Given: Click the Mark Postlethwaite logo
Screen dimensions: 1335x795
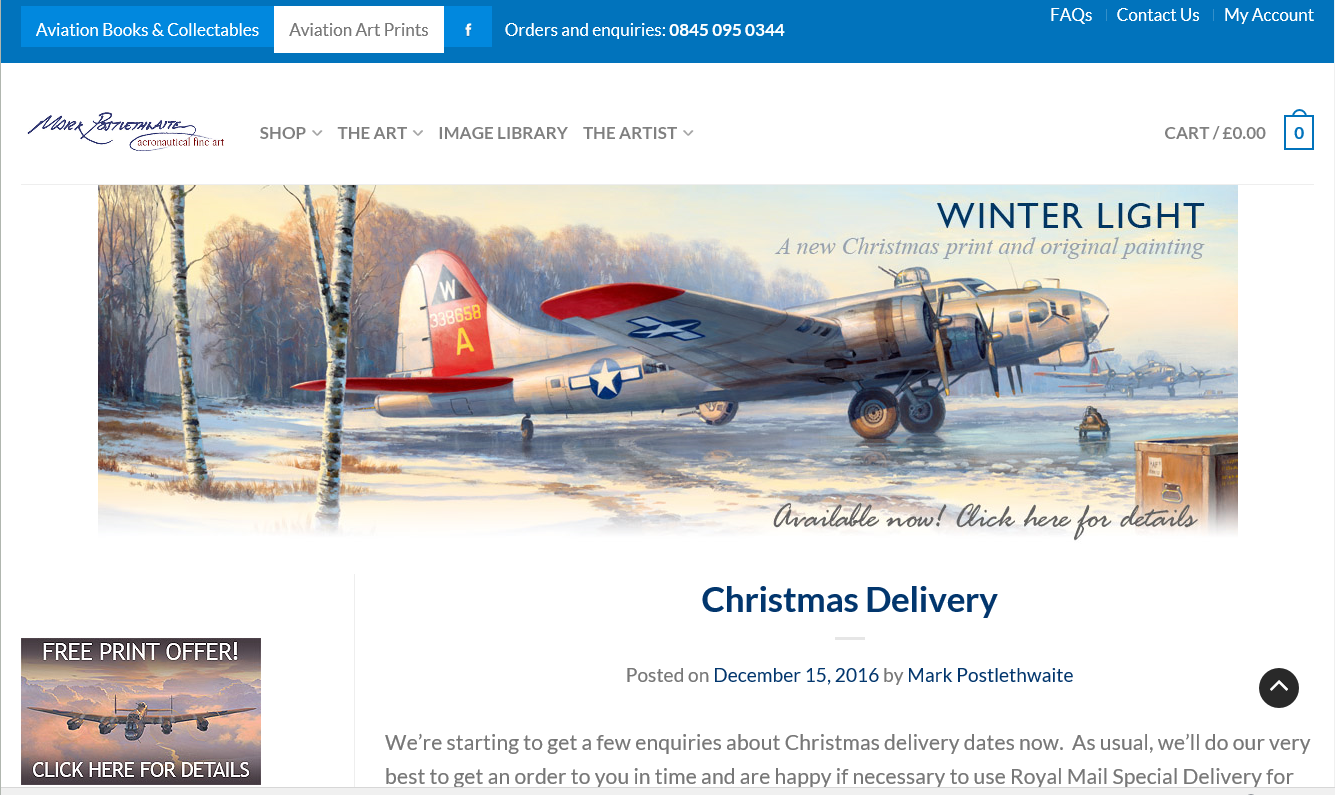Looking at the screenshot, I should coord(126,132).
